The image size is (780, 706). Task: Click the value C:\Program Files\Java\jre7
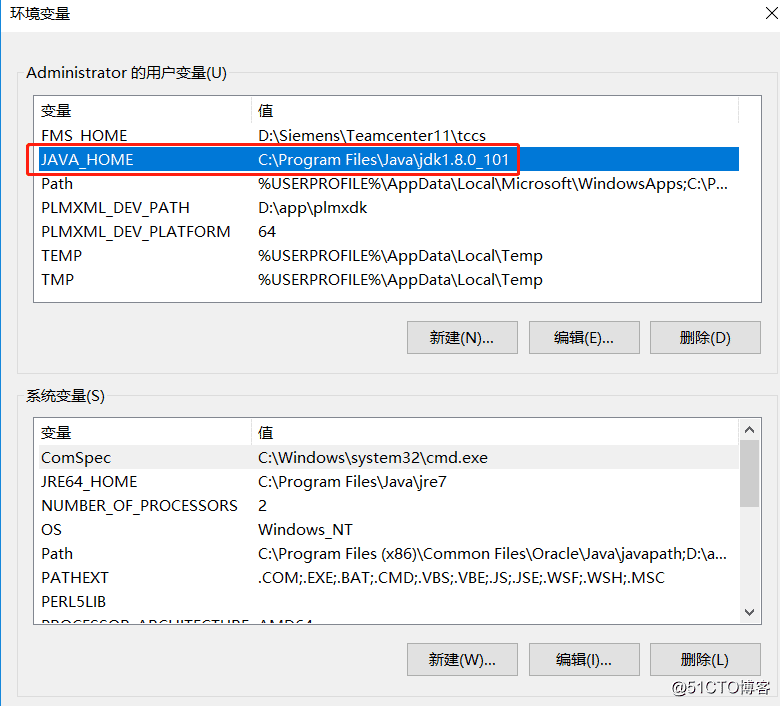point(352,481)
